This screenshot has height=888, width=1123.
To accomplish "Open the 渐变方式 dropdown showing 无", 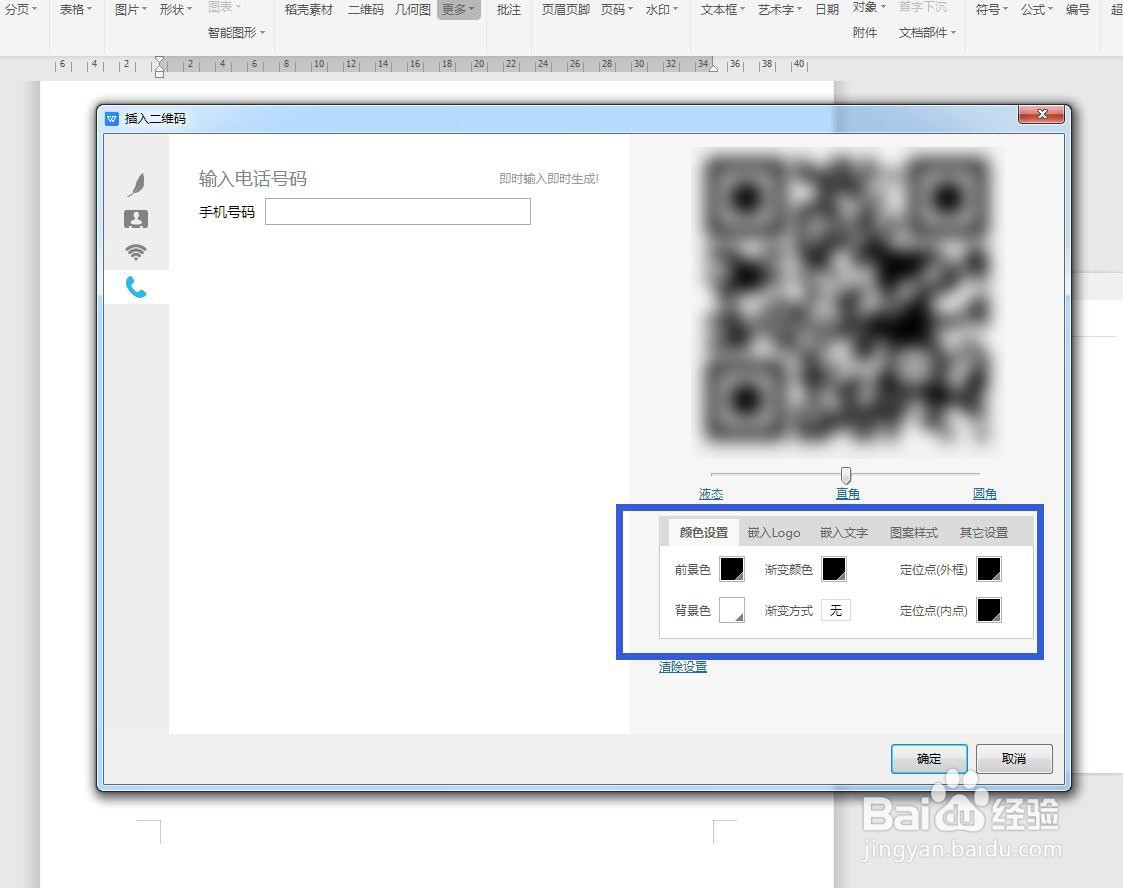I will pos(836,610).
